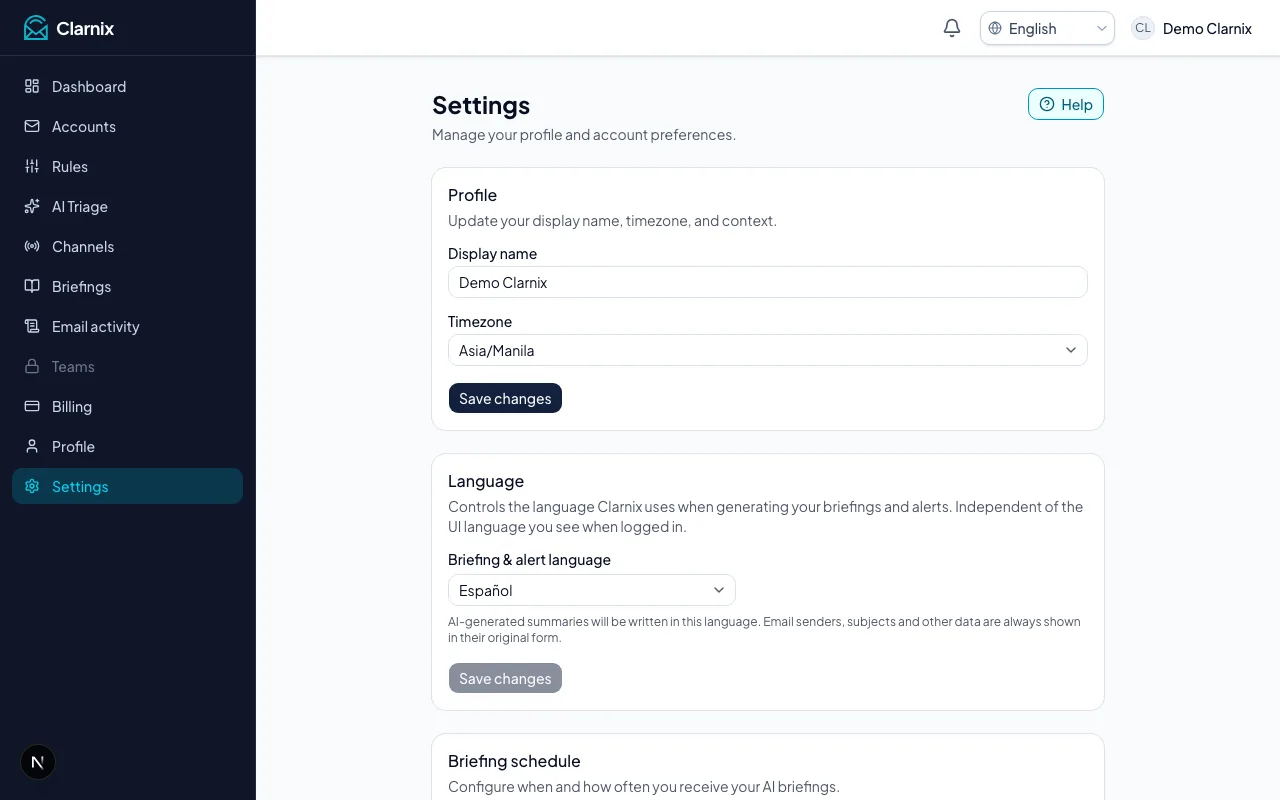Click the Settings page heading
The width and height of the screenshot is (1280, 800).
click(481, 105)
